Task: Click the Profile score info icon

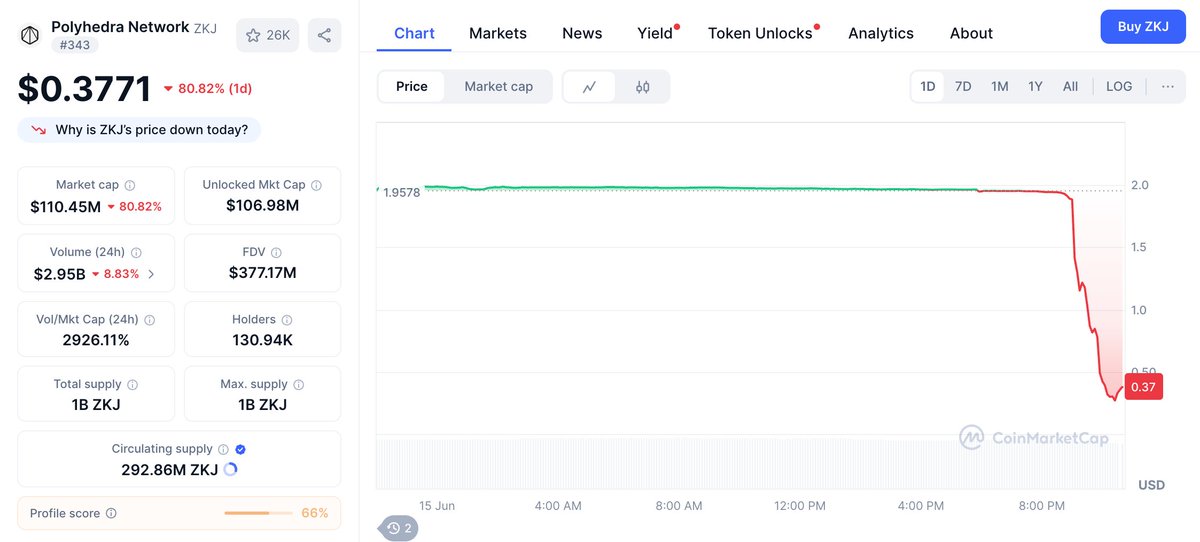Action: (111, 513)
